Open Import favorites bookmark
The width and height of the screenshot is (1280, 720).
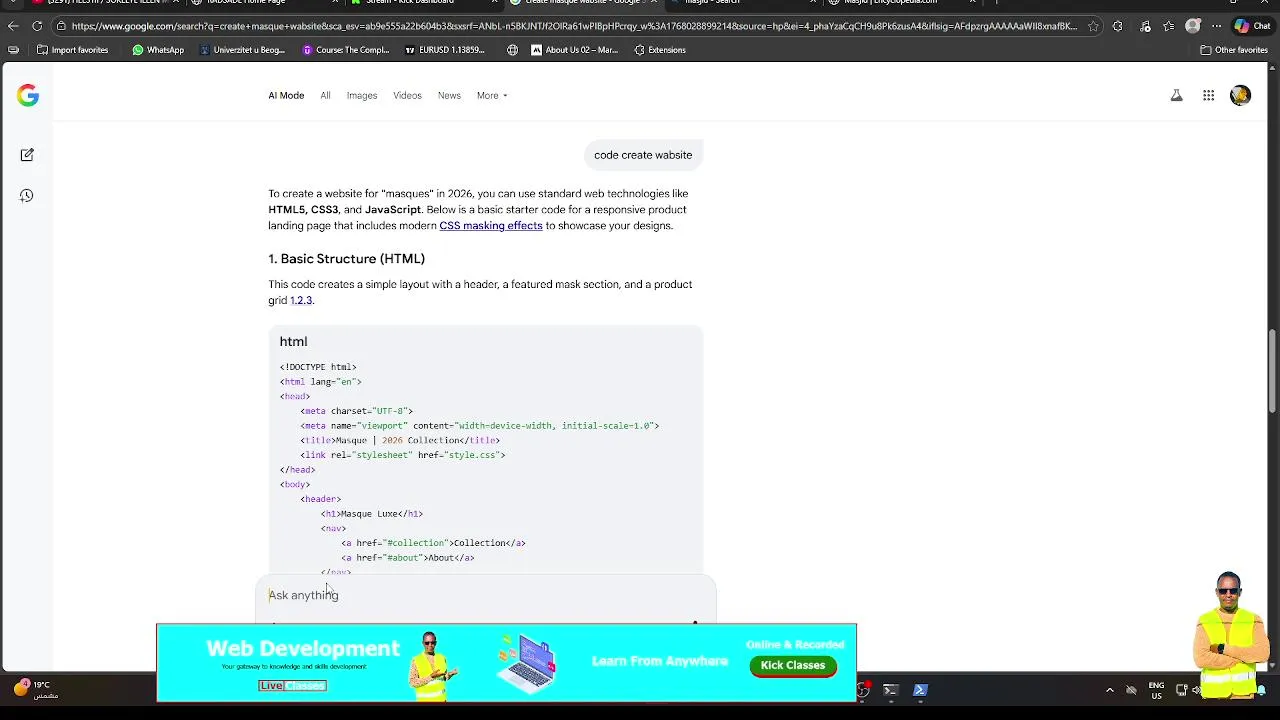(72, 50)
